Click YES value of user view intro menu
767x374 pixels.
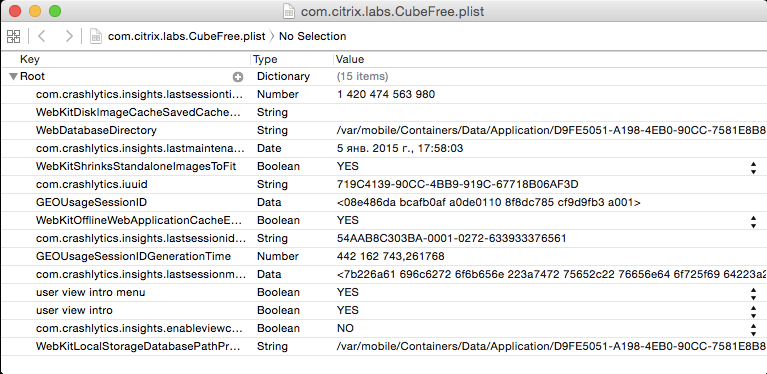[x=347, y=292]
